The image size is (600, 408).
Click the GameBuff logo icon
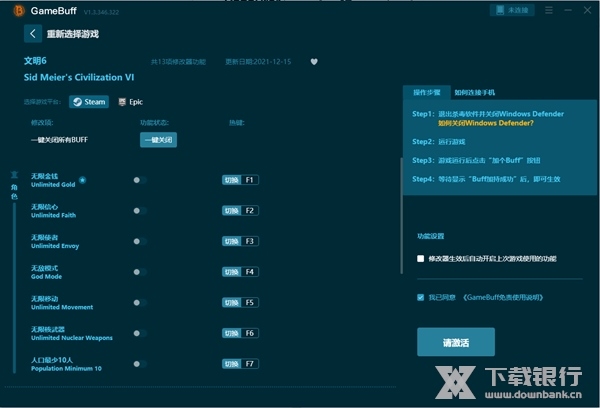click(18, 10)
